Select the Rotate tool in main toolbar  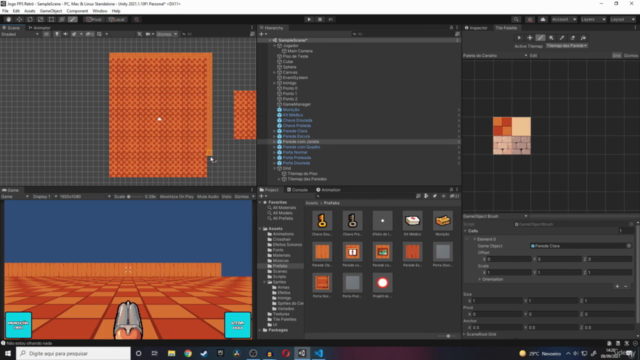click(x=30, y=19)
